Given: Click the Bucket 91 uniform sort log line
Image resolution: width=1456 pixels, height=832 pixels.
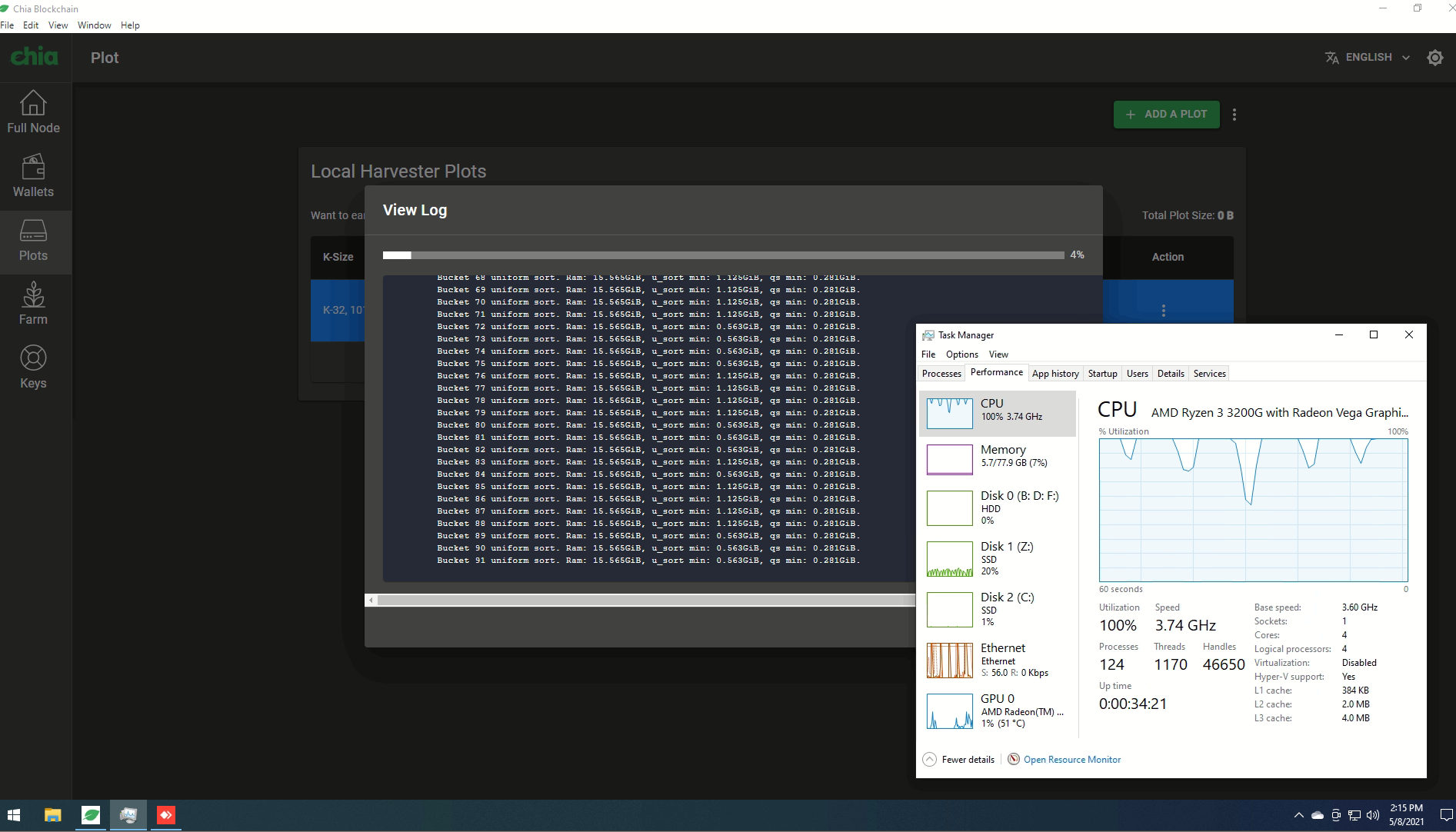Looking at the screenshot, I should click(x=648, y=561).
